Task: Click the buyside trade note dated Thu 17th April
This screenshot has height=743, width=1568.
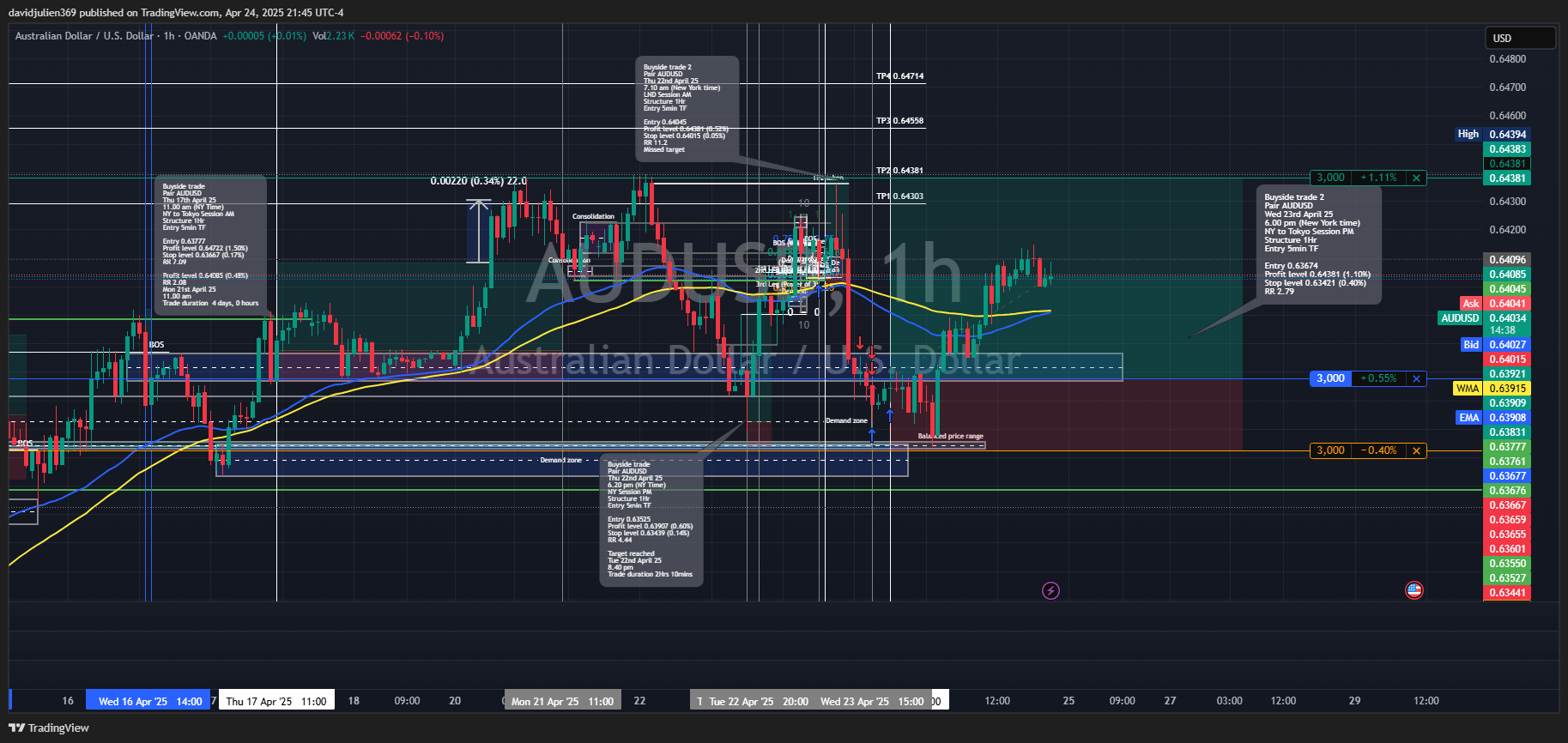Action: click(x=211, y=245)
